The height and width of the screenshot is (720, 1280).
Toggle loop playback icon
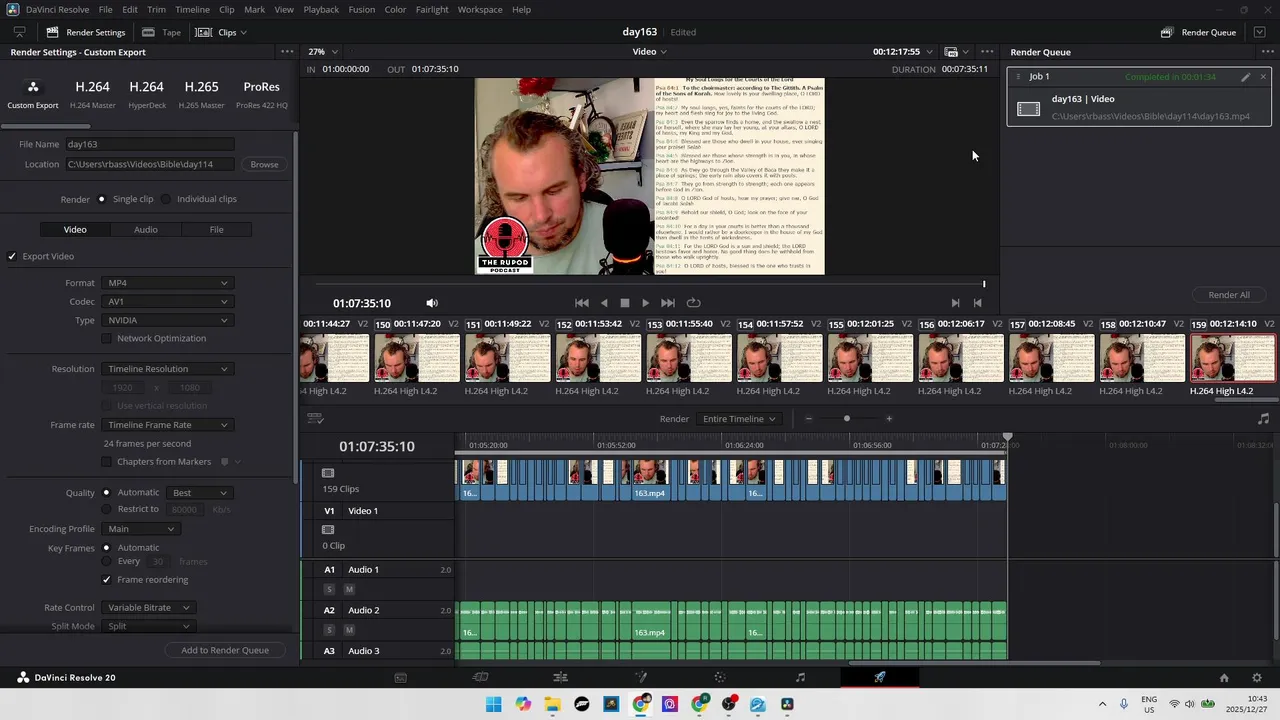(693, 303)
